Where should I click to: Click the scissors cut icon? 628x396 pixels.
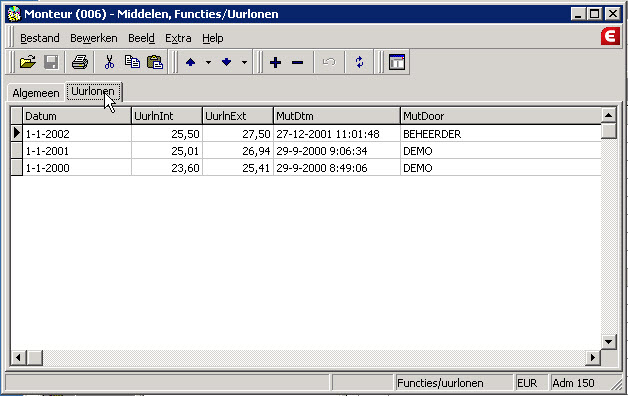pos(109,62)
